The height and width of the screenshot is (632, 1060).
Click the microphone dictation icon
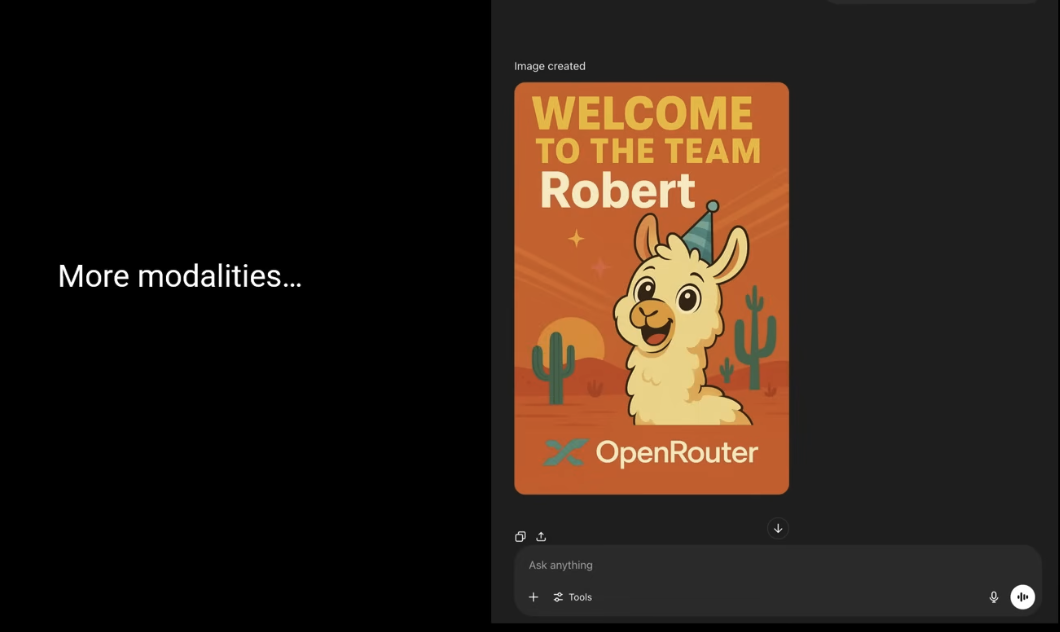[994, 597]
